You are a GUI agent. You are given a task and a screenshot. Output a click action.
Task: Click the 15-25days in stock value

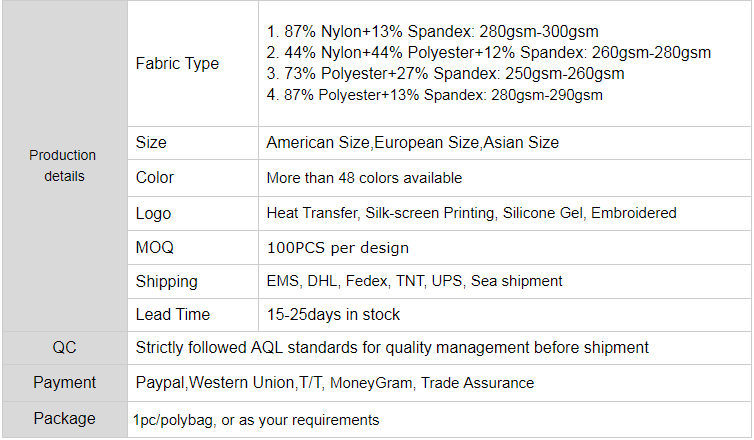(x=333, y=315)
